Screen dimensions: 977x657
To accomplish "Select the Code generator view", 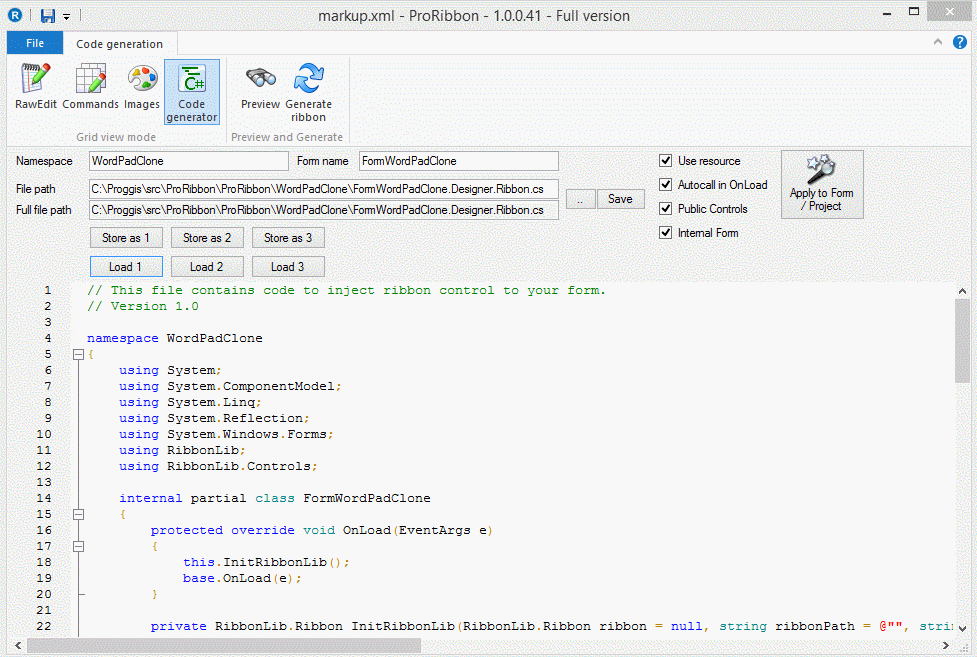I will point(192,92).
